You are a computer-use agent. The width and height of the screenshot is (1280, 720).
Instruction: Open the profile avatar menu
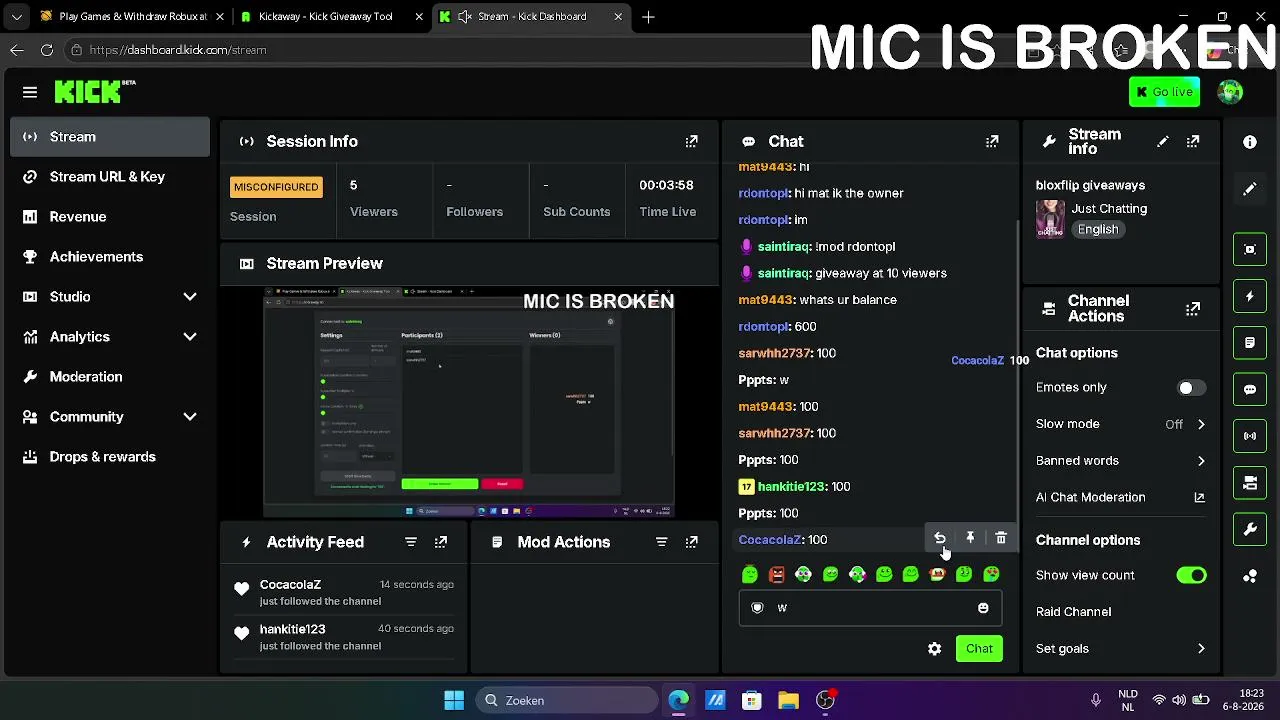[x=1230, y=92]
